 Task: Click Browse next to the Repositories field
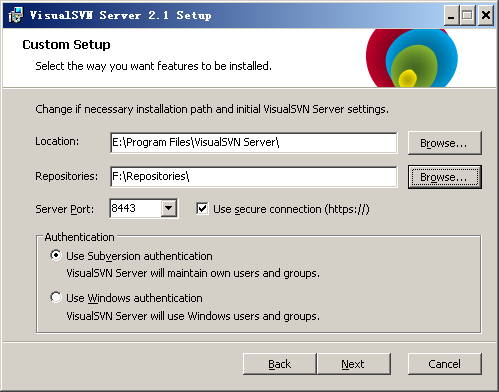pyautogui.click(x=445, y=177)
